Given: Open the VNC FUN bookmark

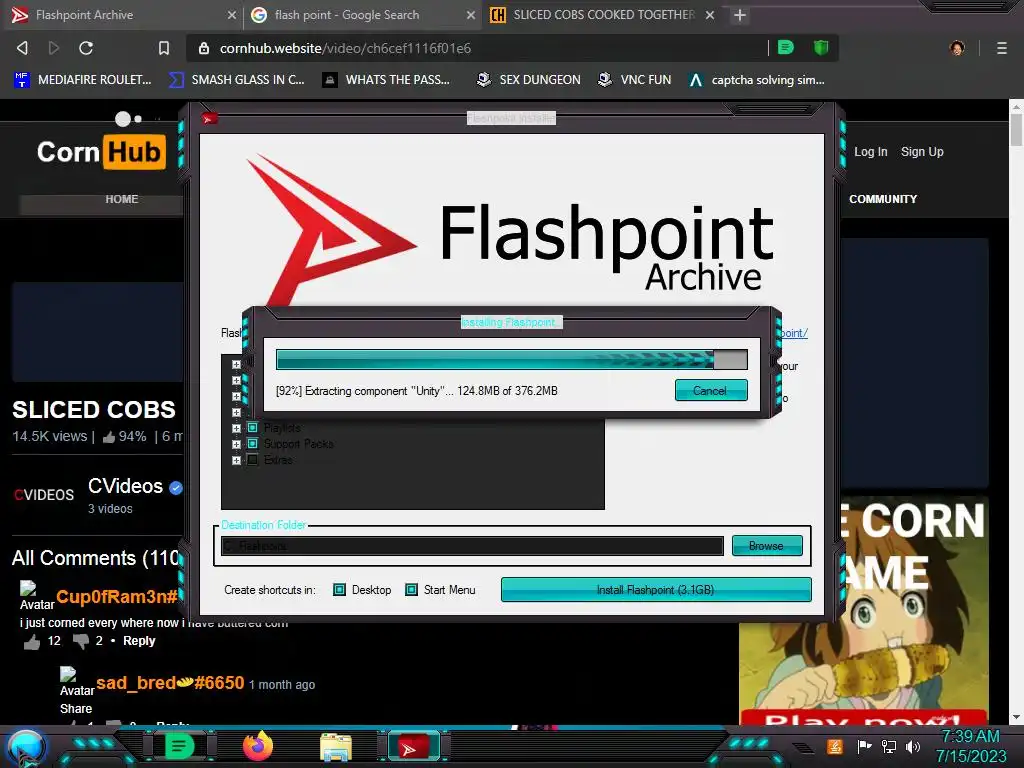Looking at the screenshot, I should coord(634,80).
